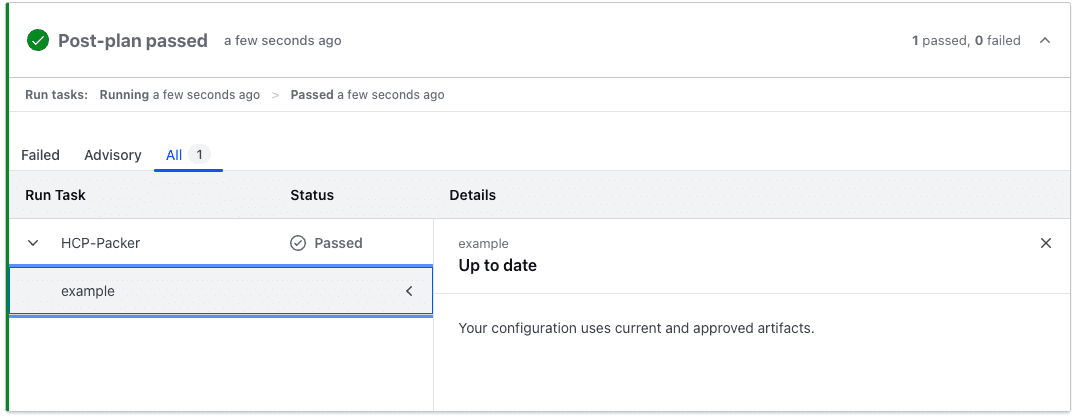Collapse the HCP-Packer run task row
Screen dimensions: 1075x420
point(33,243)
